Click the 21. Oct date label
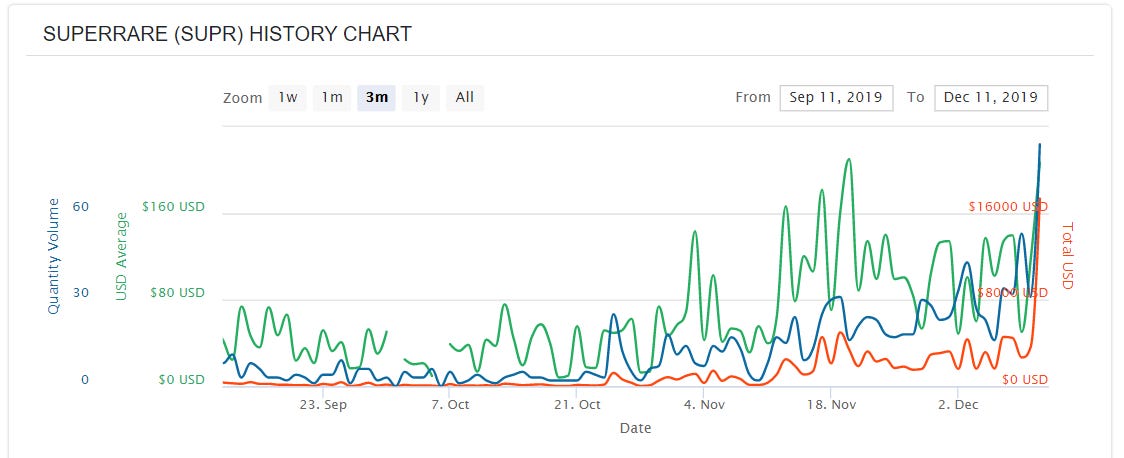1124x458 pixels. pyautogui.click(x=576, y=405)
